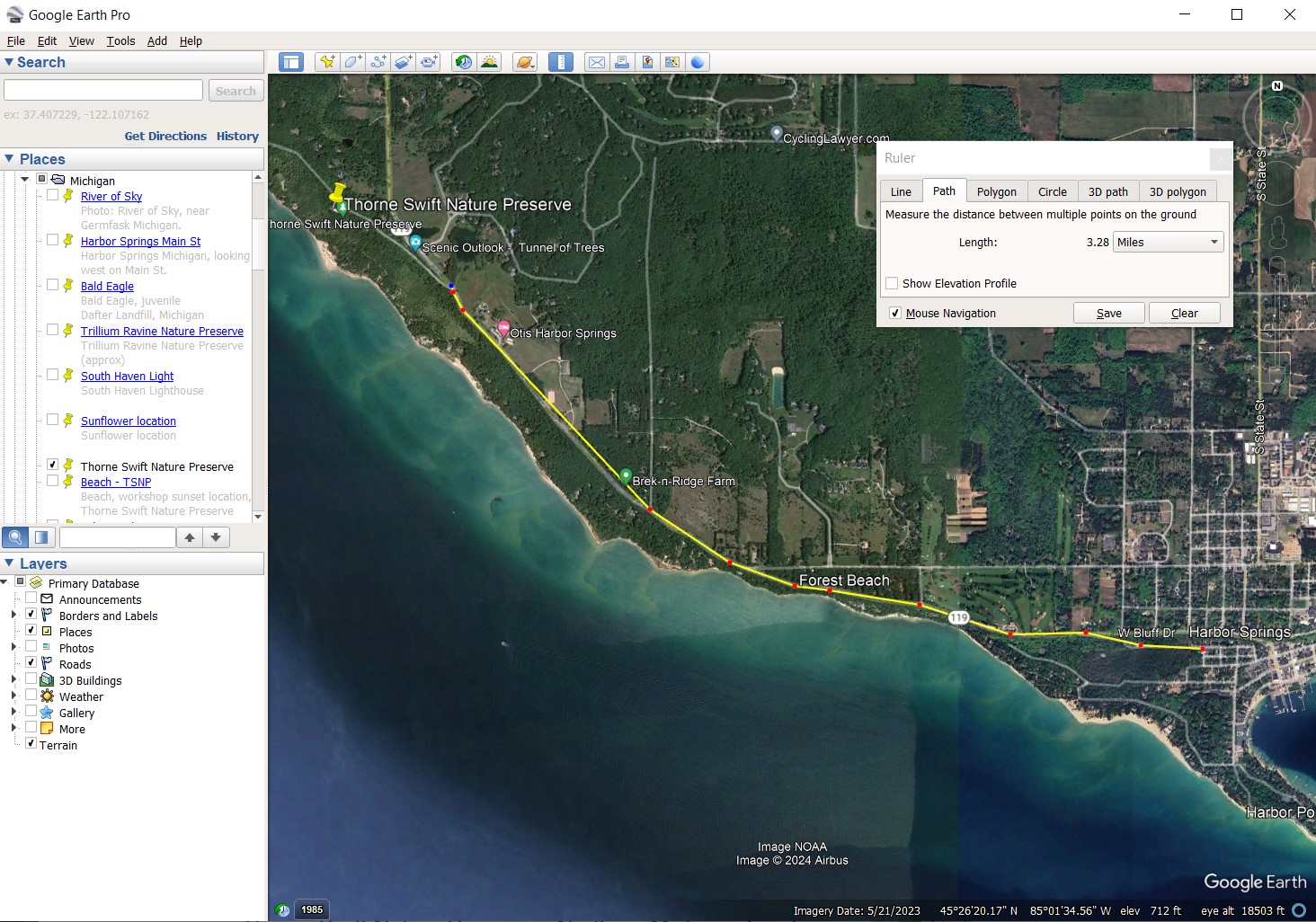Click the Places list scrollbar down arrow
The width and height of the screenshot is (1316, 922).
tap(258, 516)
